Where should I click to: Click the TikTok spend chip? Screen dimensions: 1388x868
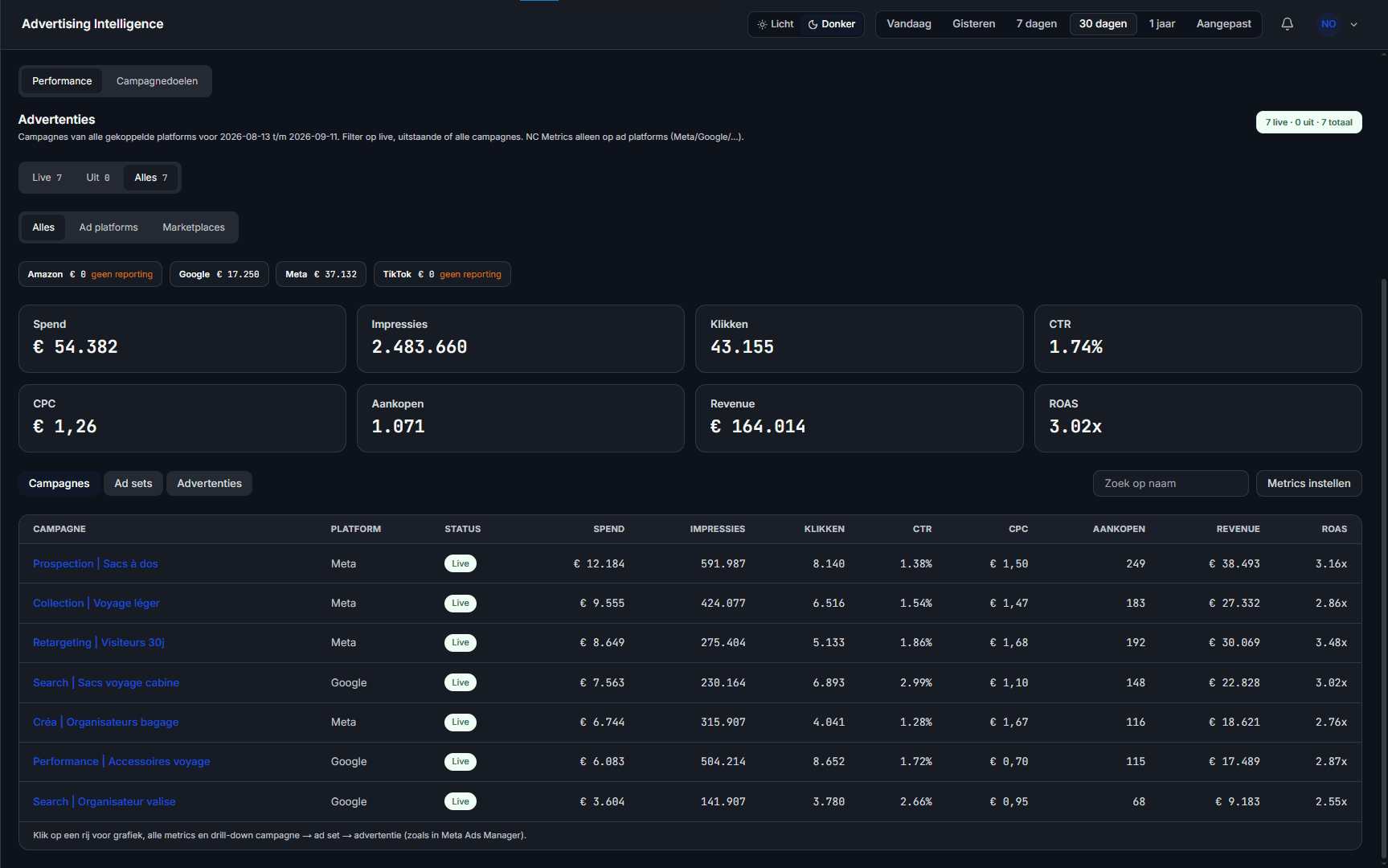tap(442, 274)
